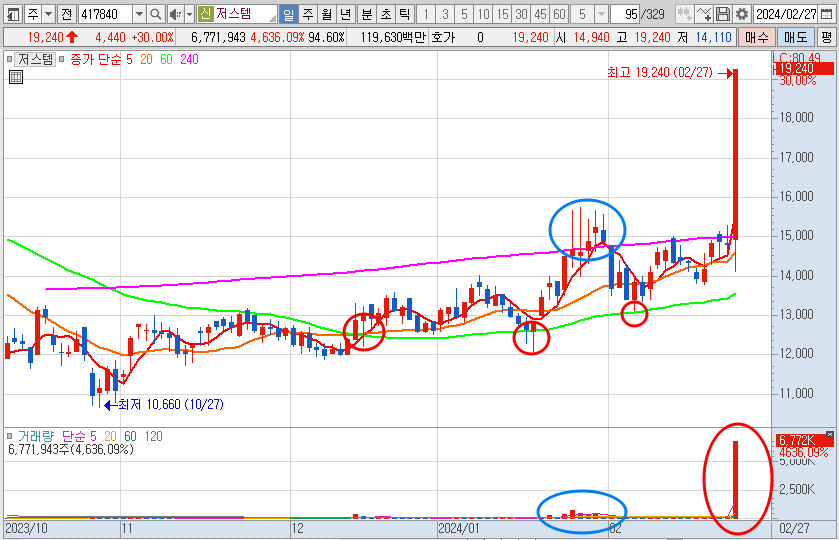This screenshot has height=540, width=839.
Task: Click the 종가 단순 indicator label
Action: (x=96, y=59)
